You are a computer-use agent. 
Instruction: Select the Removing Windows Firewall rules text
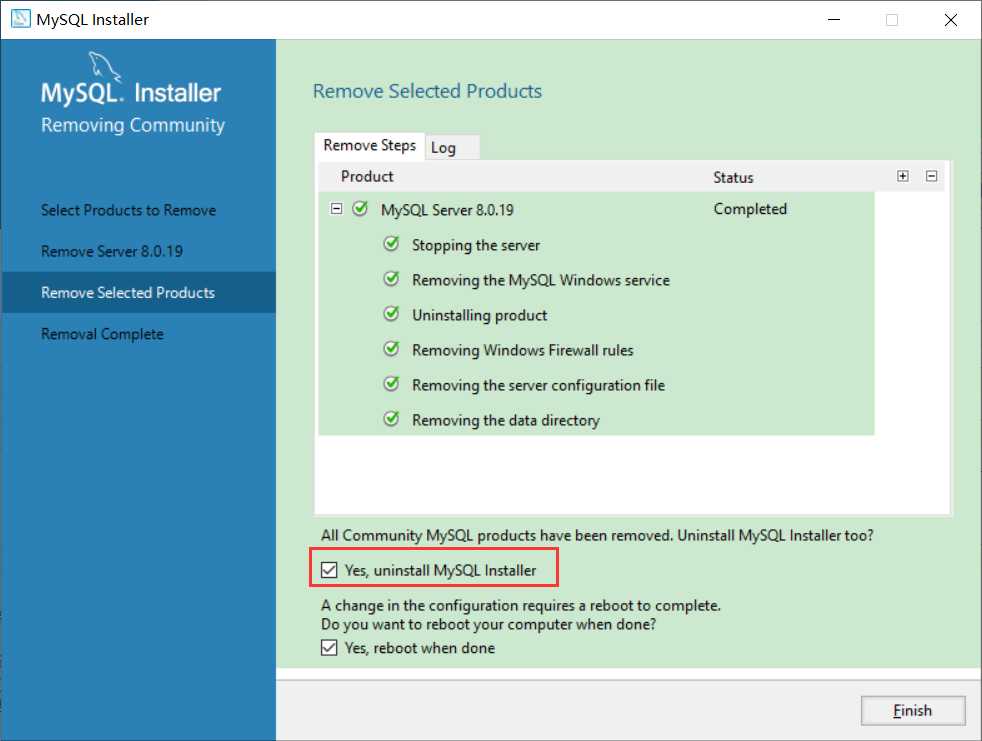point(523,350)
